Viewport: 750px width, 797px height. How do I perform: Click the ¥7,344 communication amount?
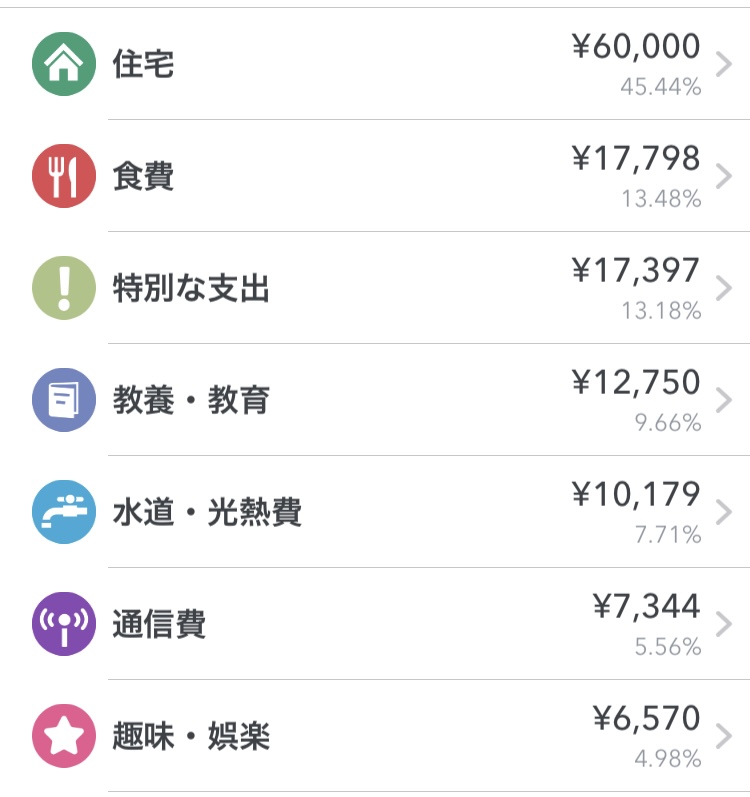[646, 606]
